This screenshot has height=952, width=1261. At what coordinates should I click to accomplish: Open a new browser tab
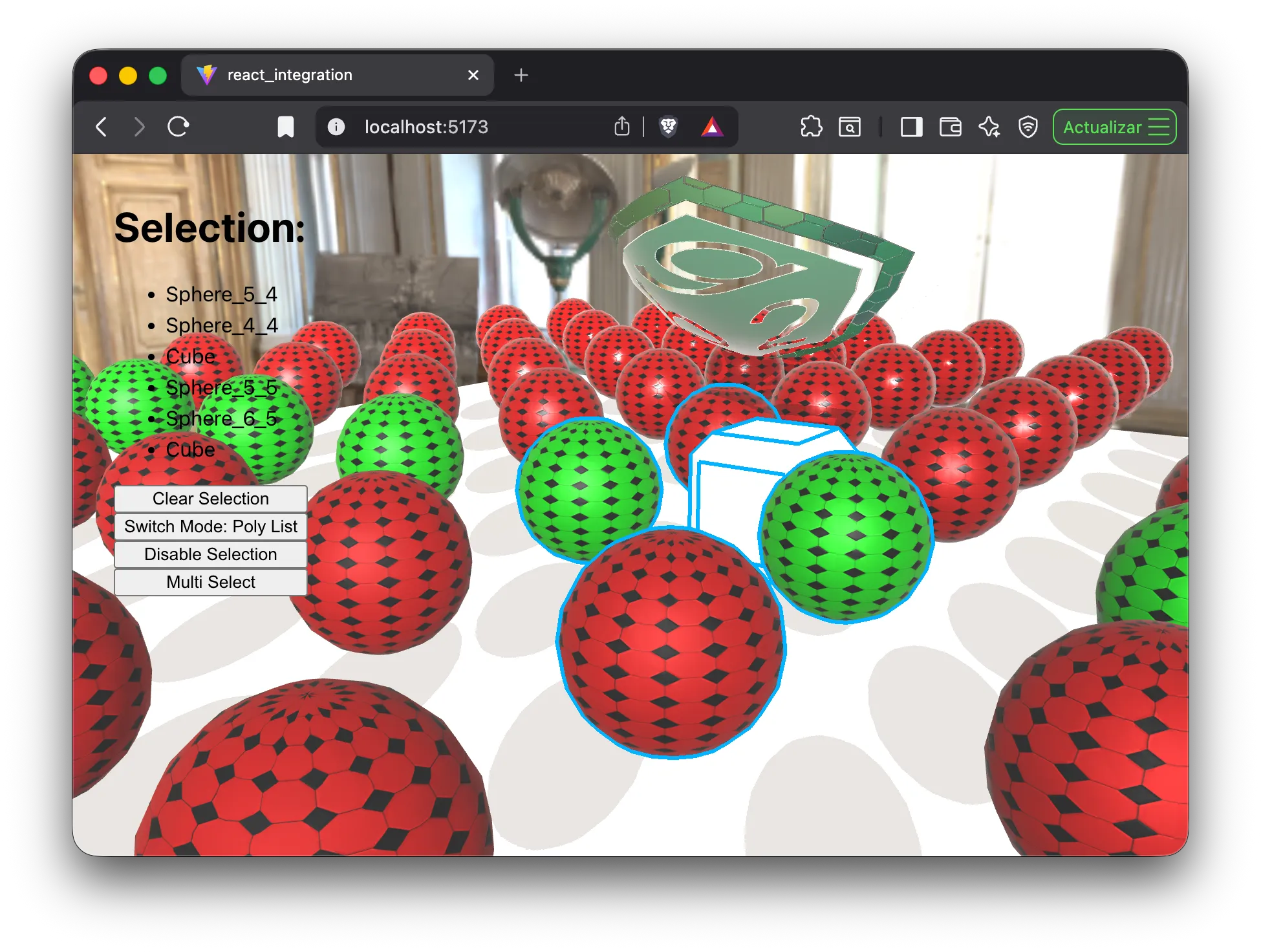pos(521,75)
